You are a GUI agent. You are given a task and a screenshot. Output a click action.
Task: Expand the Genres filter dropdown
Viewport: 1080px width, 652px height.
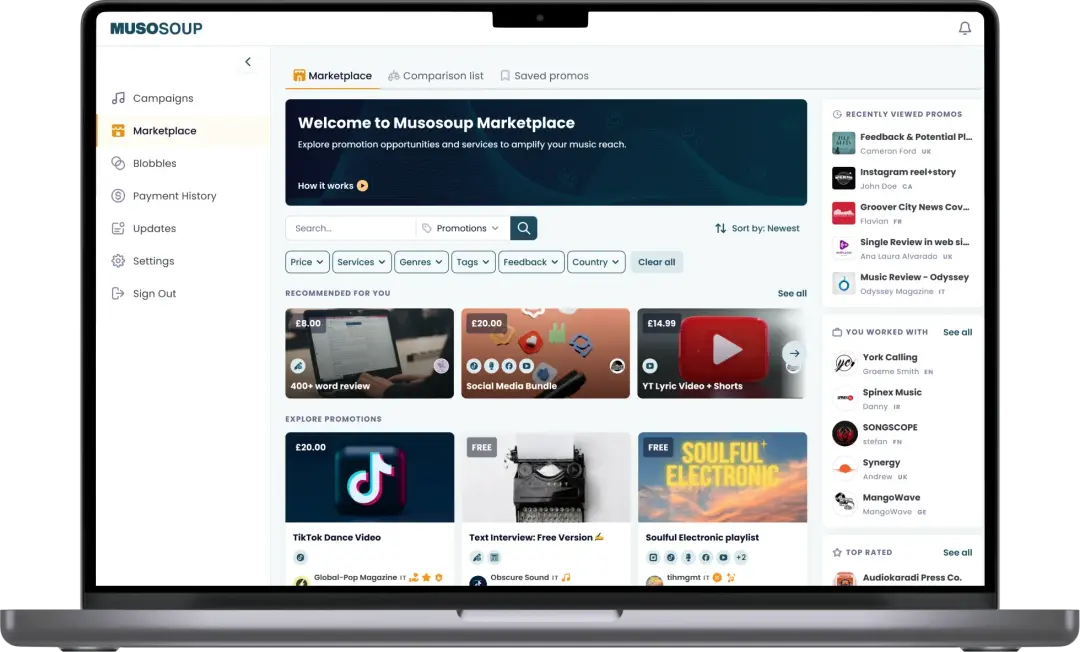point(421,262)
